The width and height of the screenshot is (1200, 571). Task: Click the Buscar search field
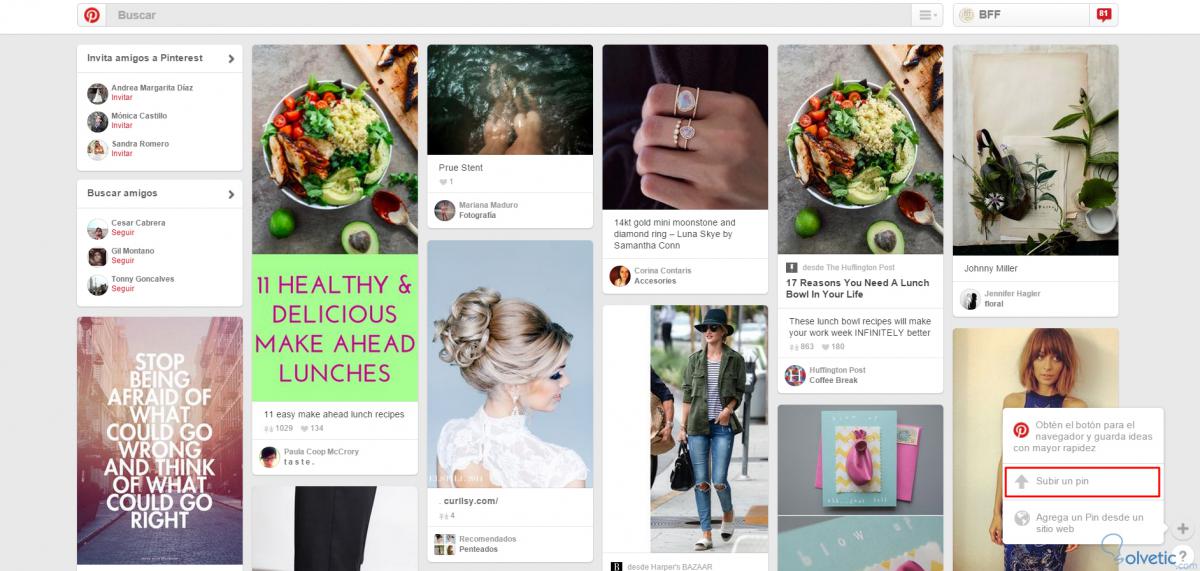tap(509, 15)
